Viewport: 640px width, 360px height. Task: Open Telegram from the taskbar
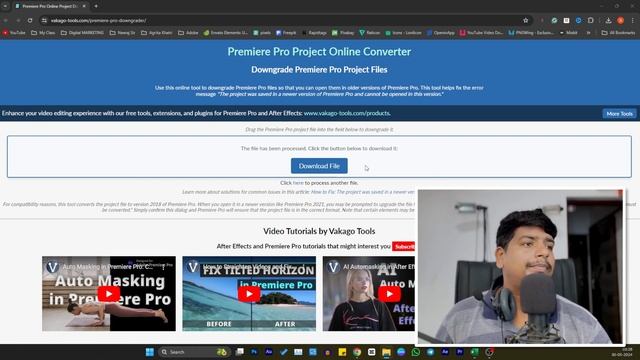[430, 352]
